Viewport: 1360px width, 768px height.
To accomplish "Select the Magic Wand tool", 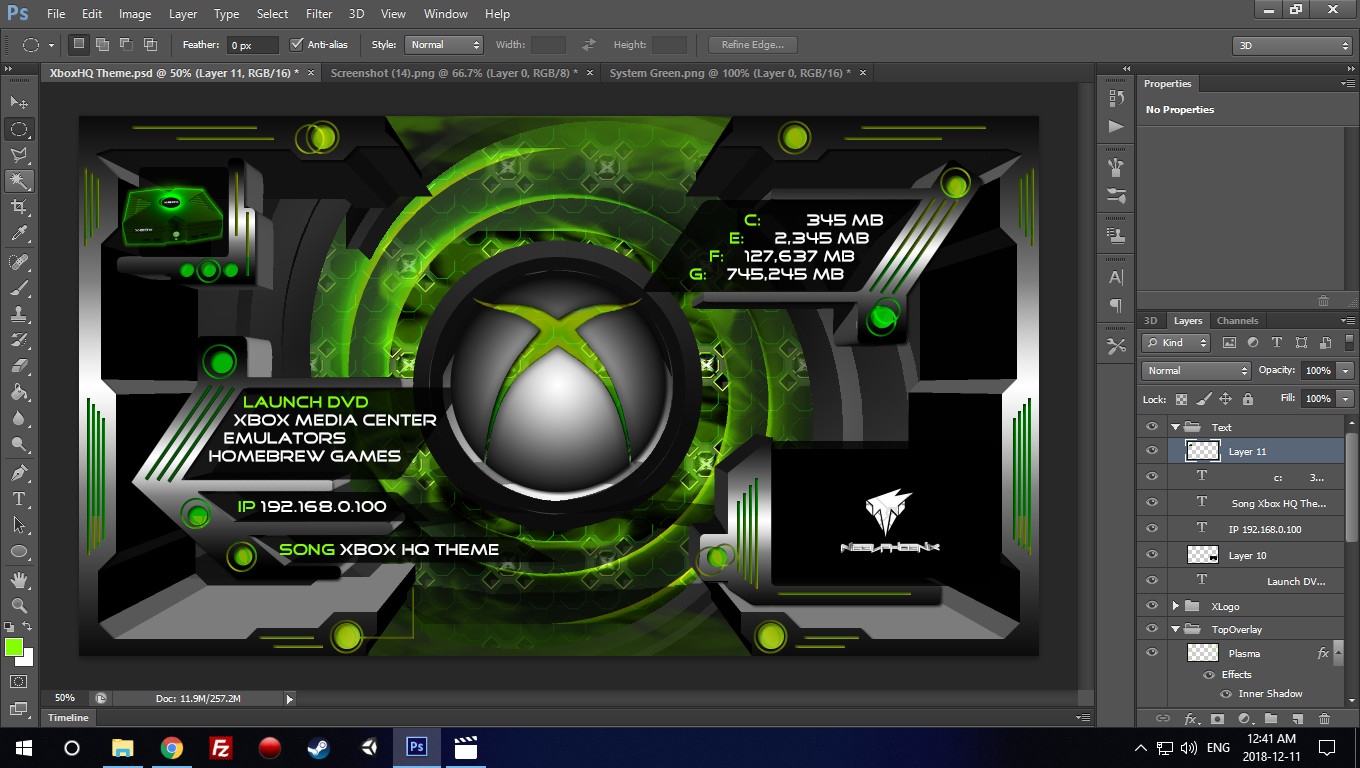I will (19, 181).
